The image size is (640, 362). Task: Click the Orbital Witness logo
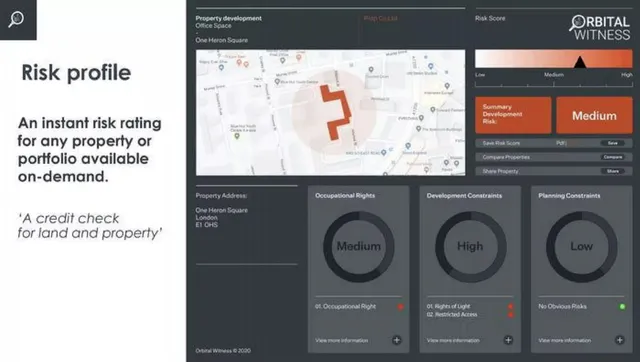(x=600, y=28)
